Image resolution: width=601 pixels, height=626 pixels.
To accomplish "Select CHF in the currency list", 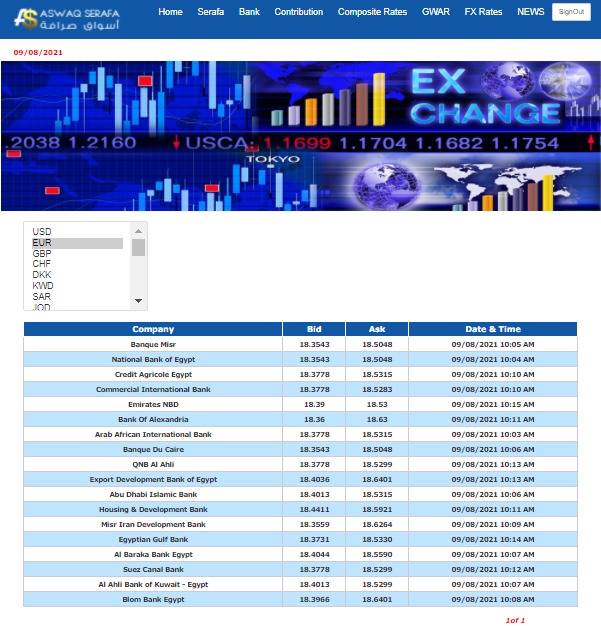I will [77, 264].
